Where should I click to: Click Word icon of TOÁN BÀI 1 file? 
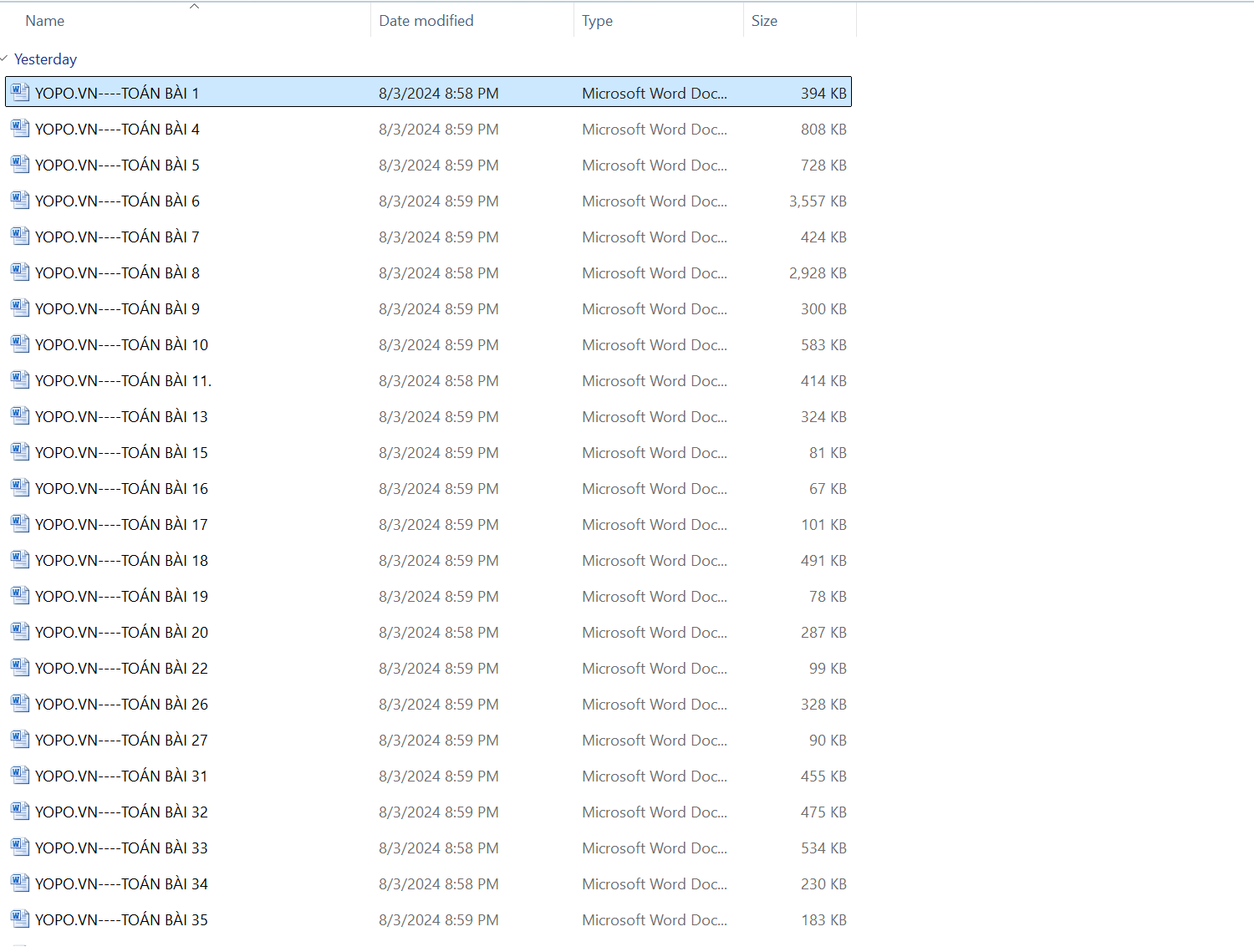pyautogui.click(x=20, y=92)
